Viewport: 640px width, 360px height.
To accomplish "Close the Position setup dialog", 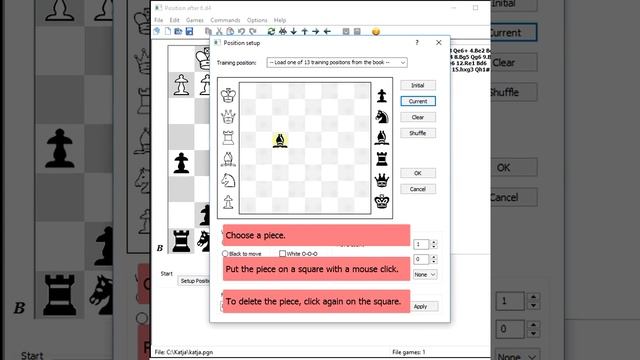I will tap(438, 42).
